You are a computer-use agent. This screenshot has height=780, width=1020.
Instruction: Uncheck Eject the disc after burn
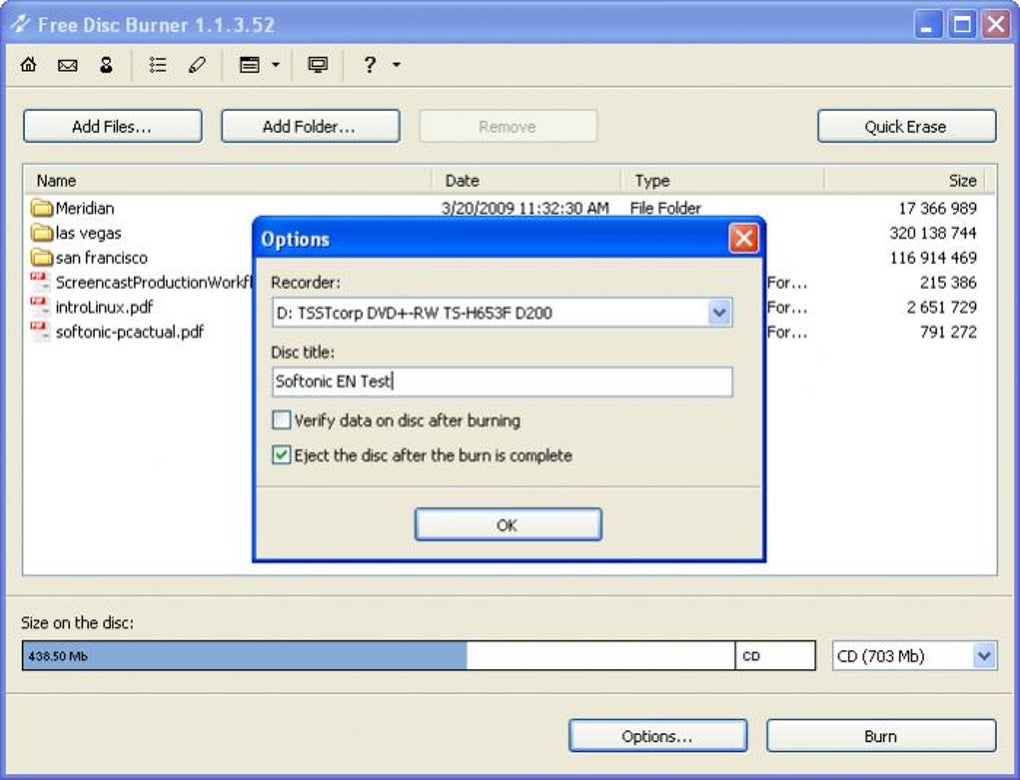click(x=281, y=455)
